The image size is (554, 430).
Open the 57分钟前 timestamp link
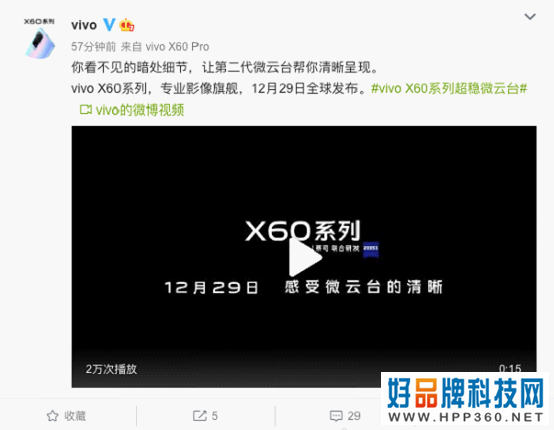(x=94, y=47)
